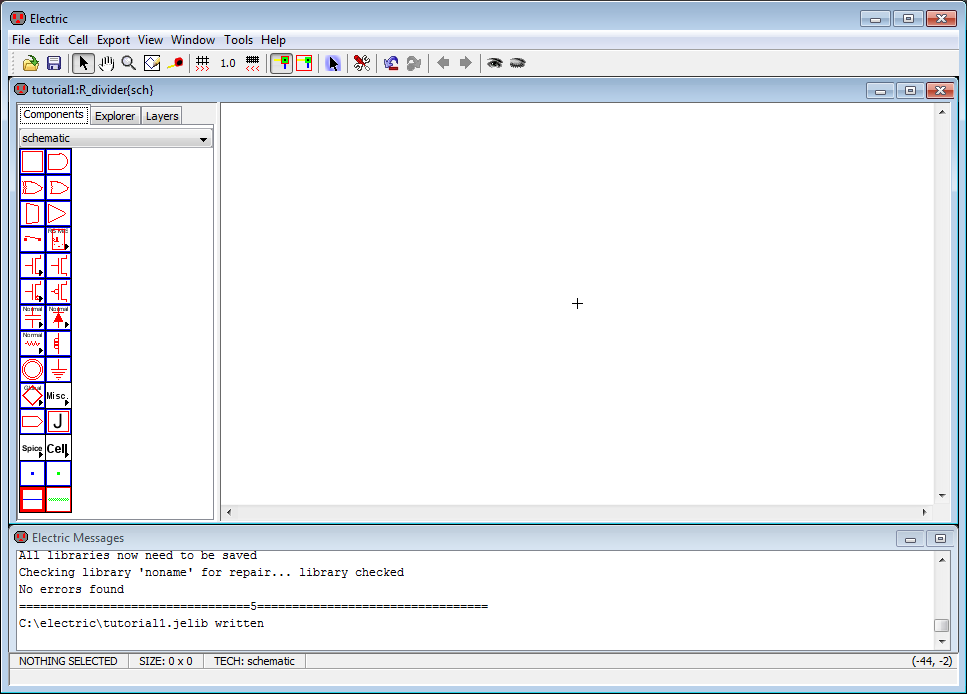Select the PMOS transistor component
The image size is (967, 694).
59,266
